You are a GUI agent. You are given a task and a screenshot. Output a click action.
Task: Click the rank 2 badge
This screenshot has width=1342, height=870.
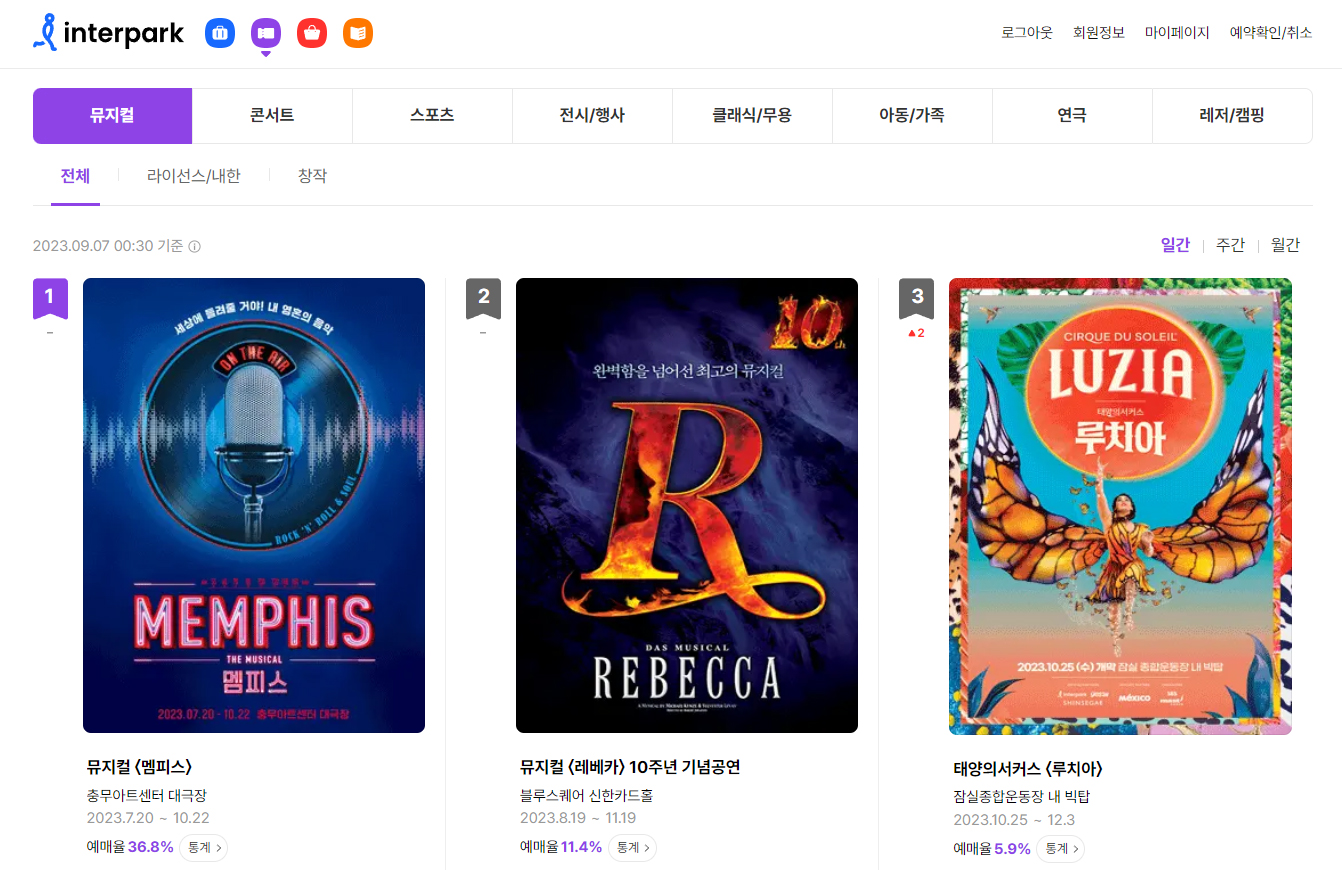483,298
